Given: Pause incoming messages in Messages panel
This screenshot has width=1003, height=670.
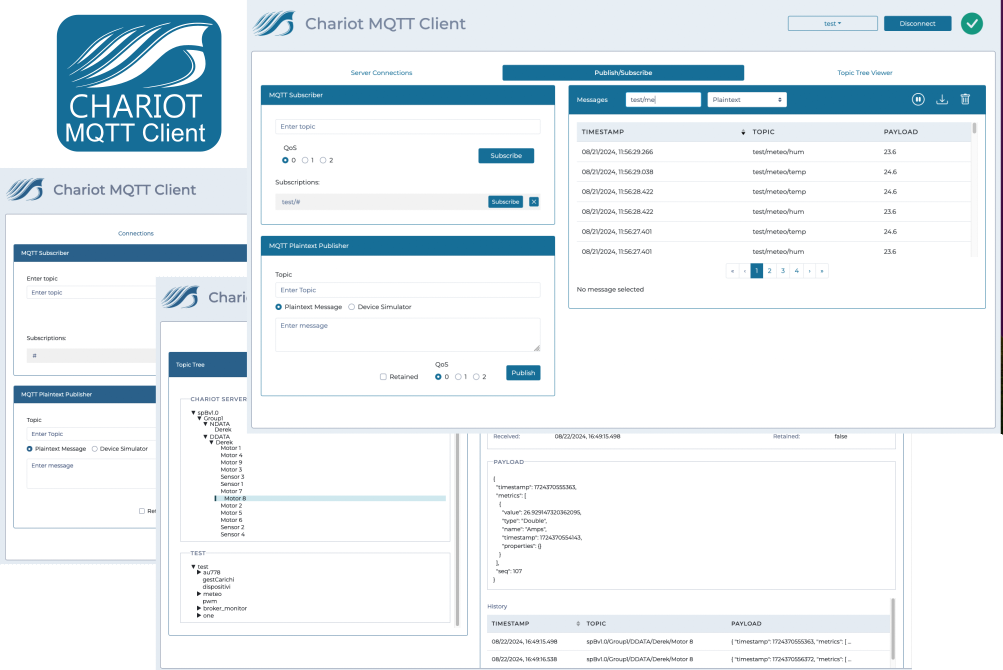Looking at the screenshot, I should pos(918,99).
